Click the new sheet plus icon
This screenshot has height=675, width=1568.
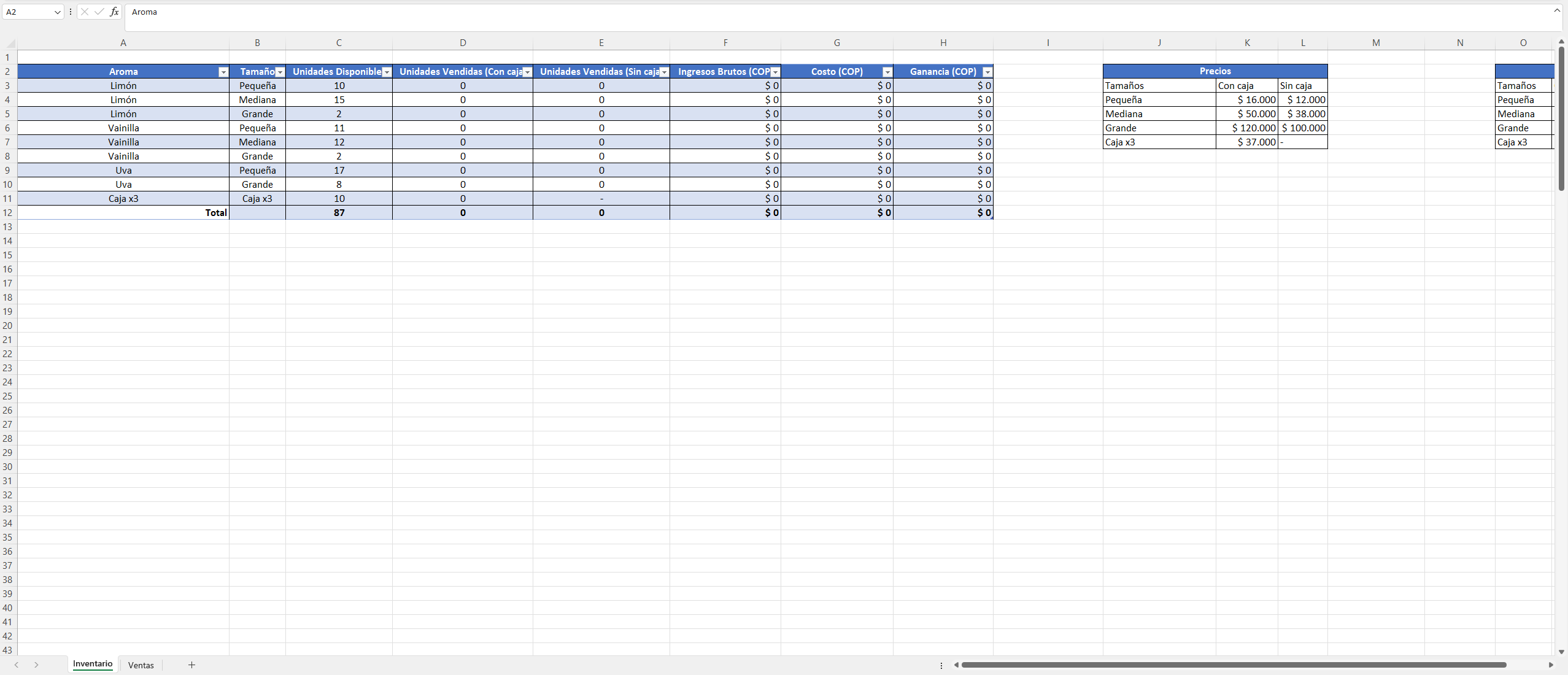point(191,665)
